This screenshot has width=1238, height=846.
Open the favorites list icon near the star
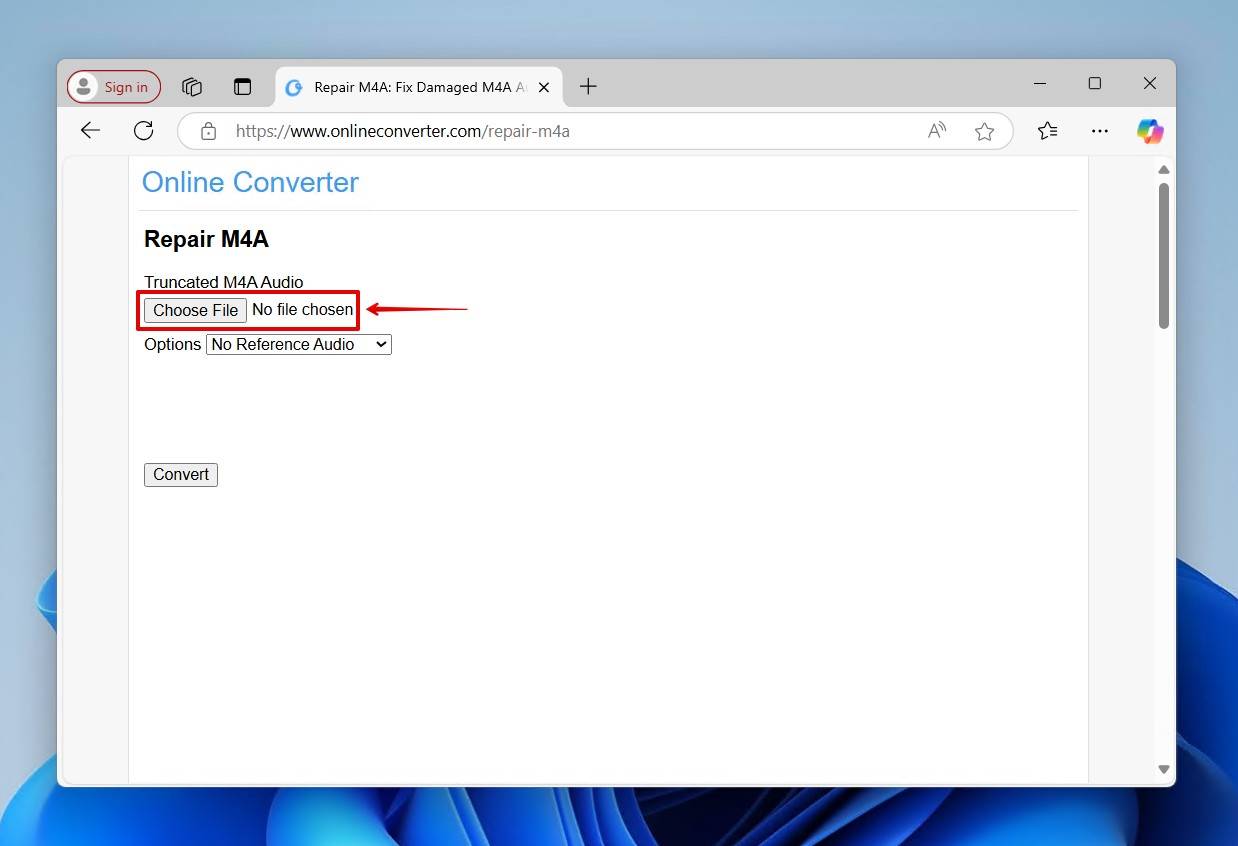point(1047,131)
